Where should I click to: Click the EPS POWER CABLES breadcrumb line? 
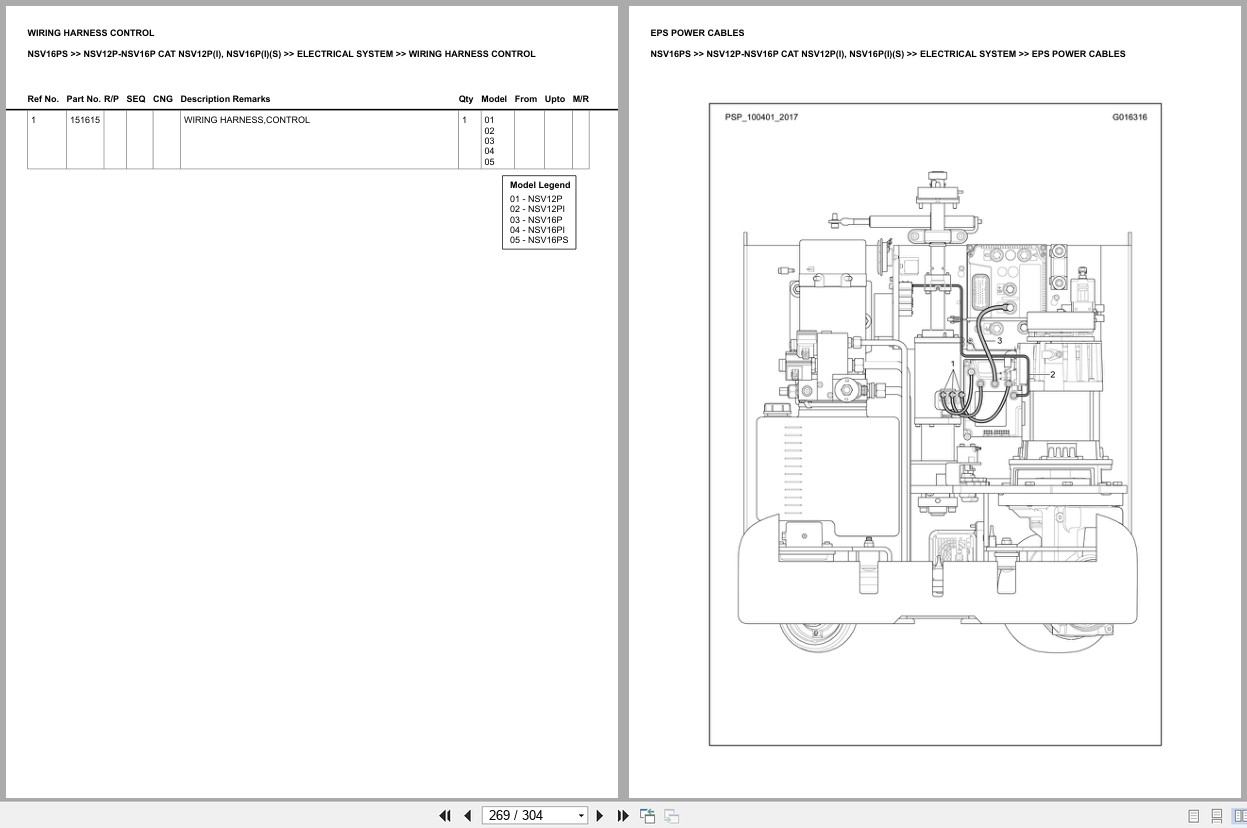click(x=889, y=54)
